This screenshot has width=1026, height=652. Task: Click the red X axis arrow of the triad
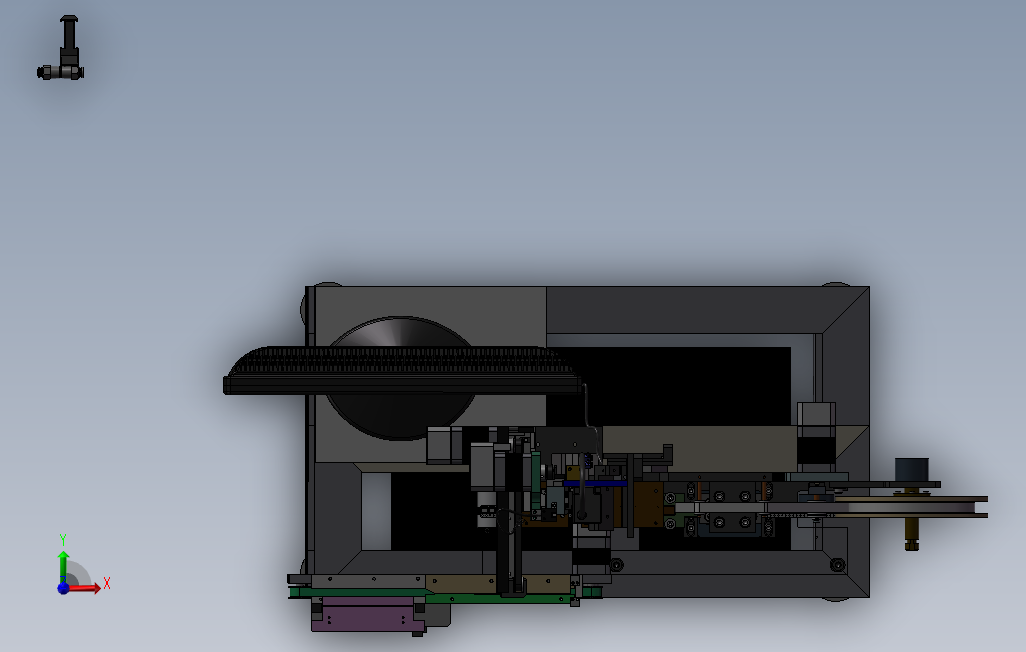pos(85,588)
